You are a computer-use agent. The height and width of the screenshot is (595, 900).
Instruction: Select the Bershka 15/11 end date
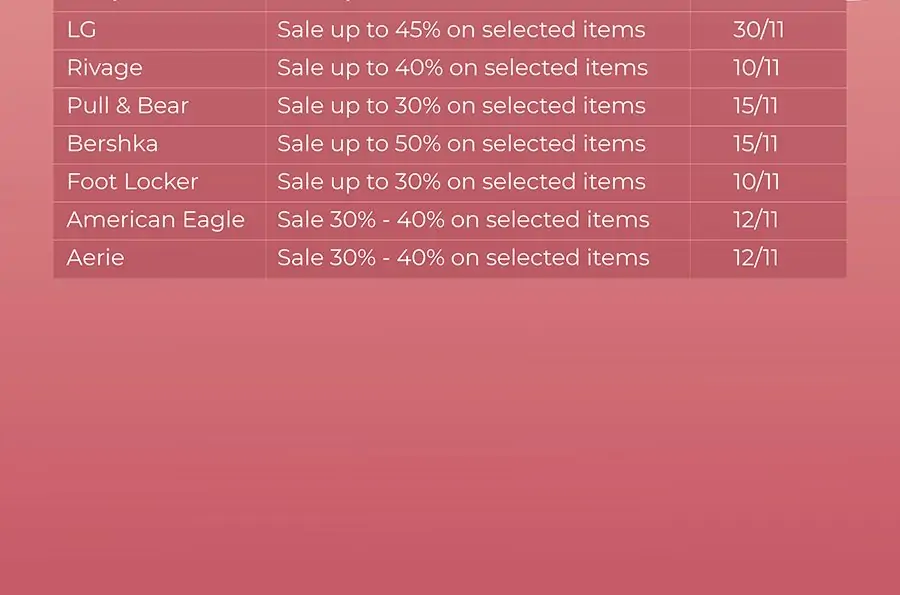coord(755,143)
